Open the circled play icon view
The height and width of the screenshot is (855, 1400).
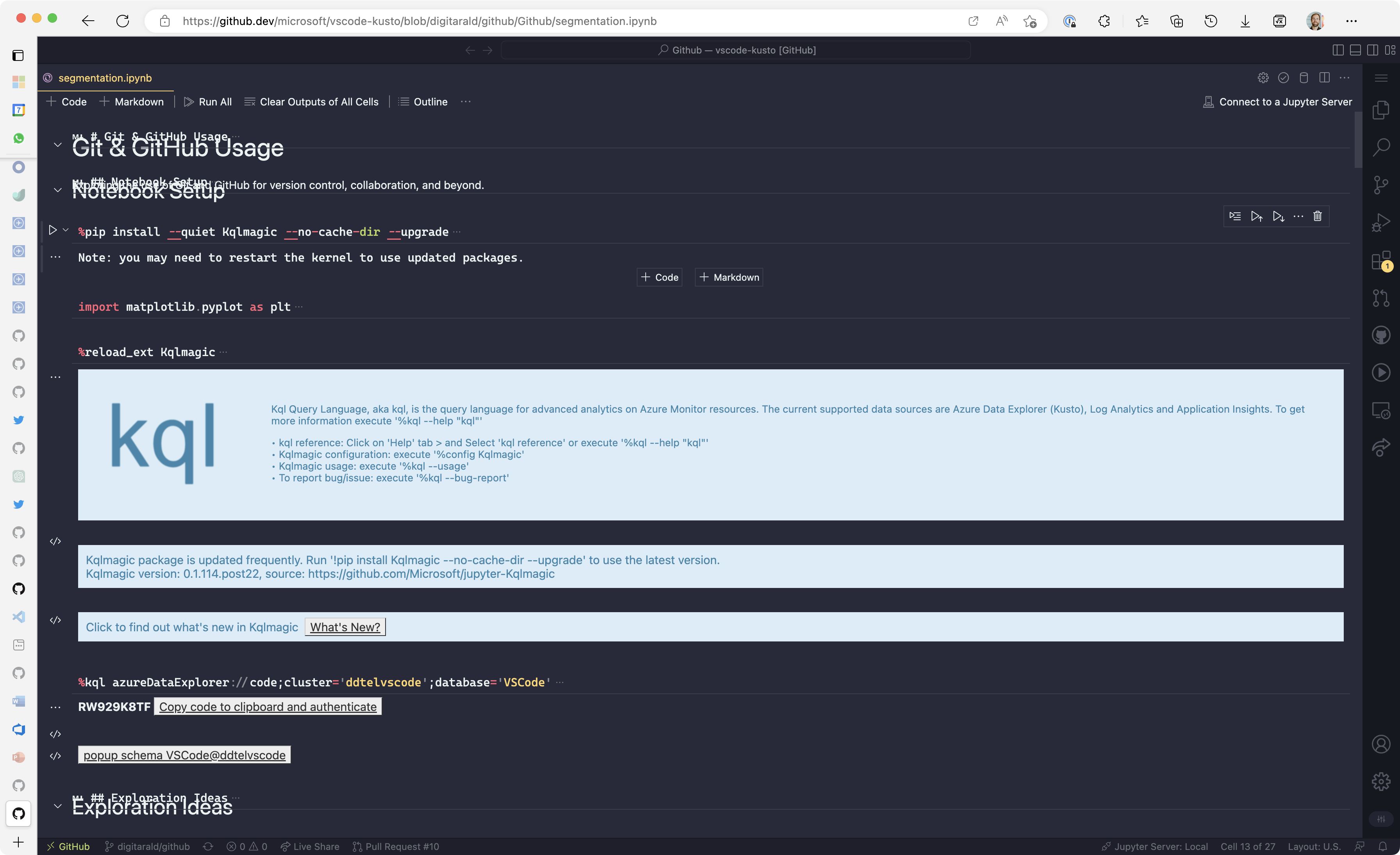[x=1381, y=372]
